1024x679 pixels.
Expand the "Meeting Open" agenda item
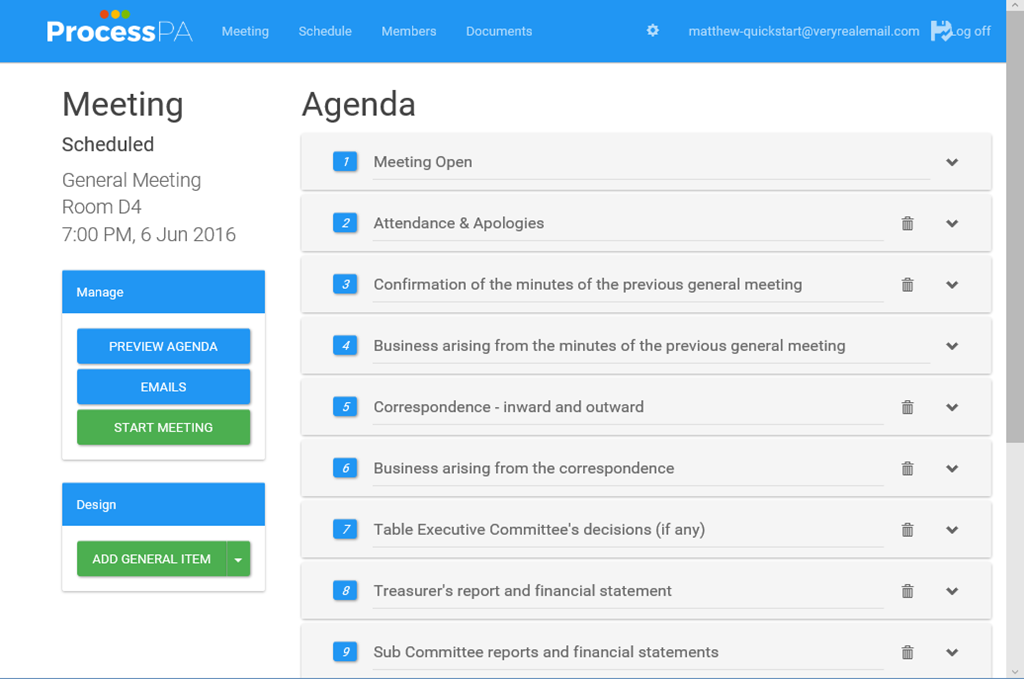[x=952, y=162]
